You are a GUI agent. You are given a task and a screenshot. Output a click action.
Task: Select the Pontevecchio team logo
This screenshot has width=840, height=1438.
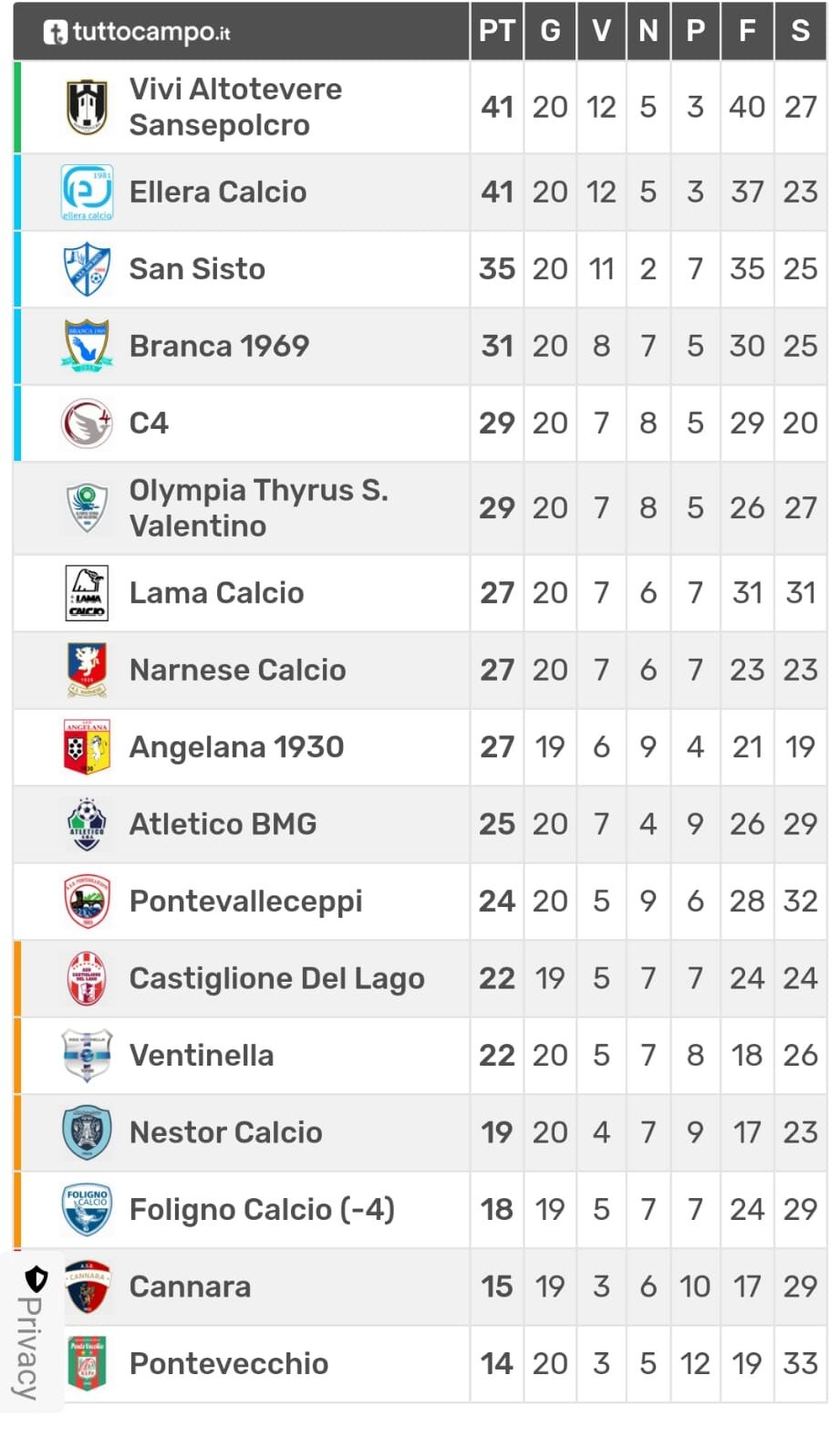(x=88, y=1364)
